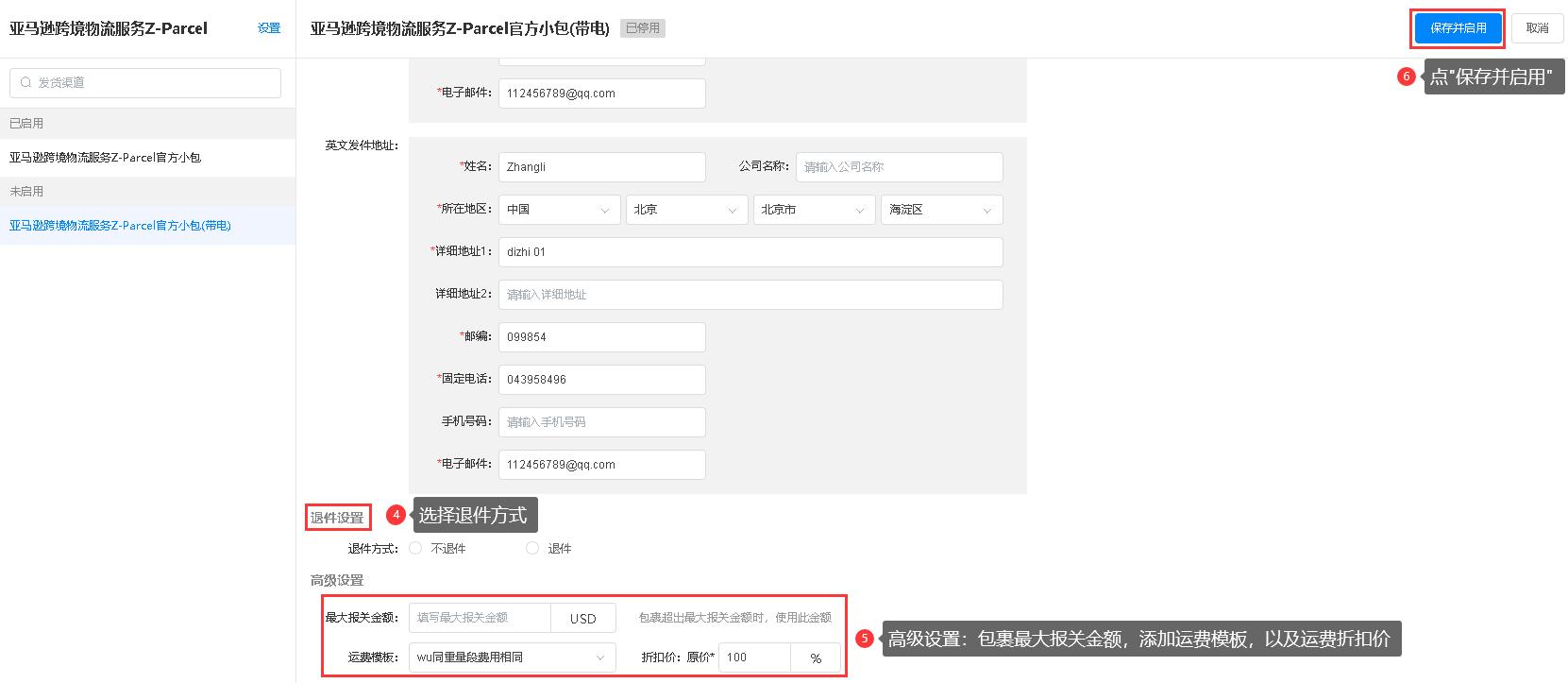Click the 最大报关金额 input field
Image resolution: width=1568 pixels, height=683 pixels.
pyautogui.click(x=480, y=618)
